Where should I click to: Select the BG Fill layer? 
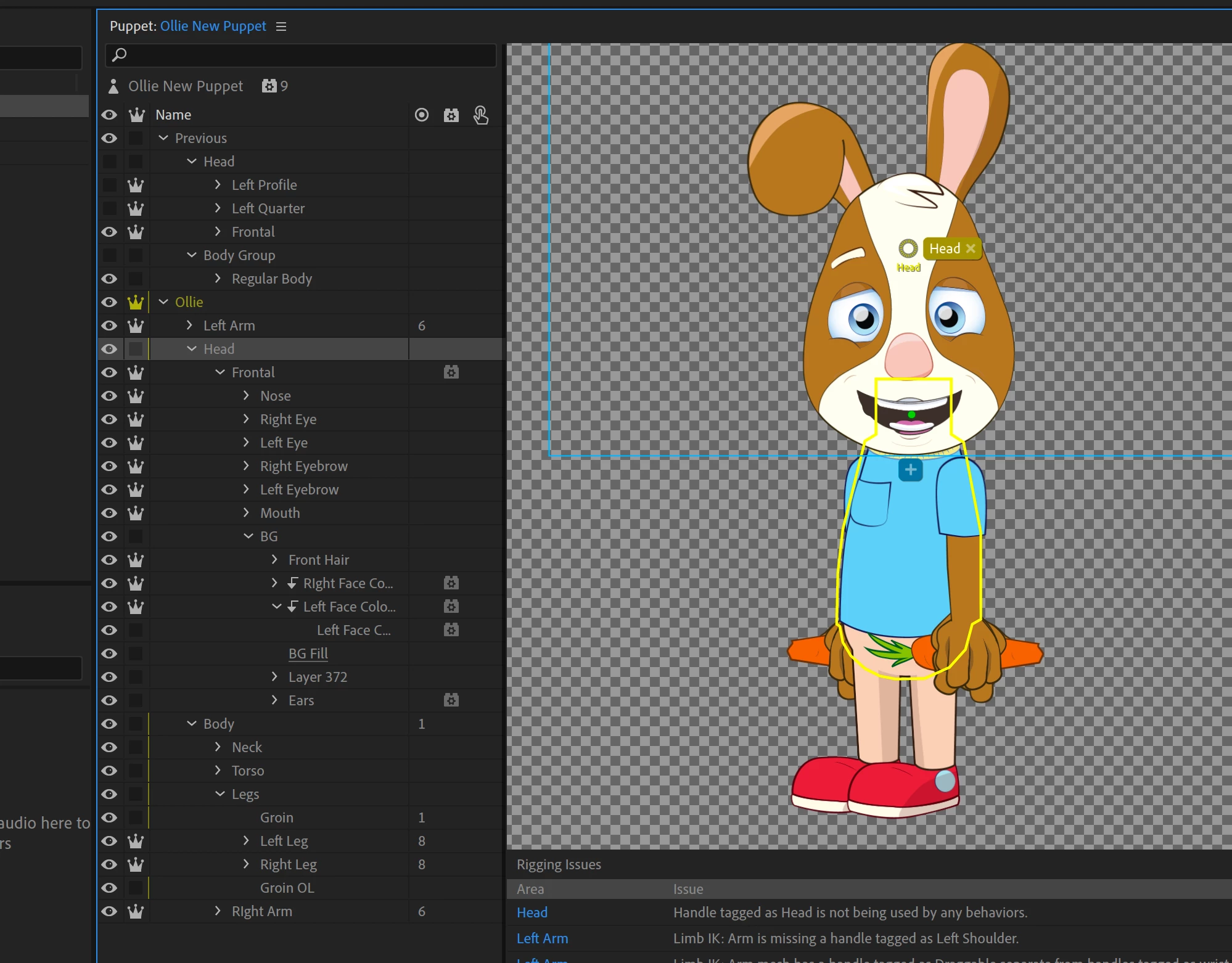pyautogui.click(x=308, y=654)
